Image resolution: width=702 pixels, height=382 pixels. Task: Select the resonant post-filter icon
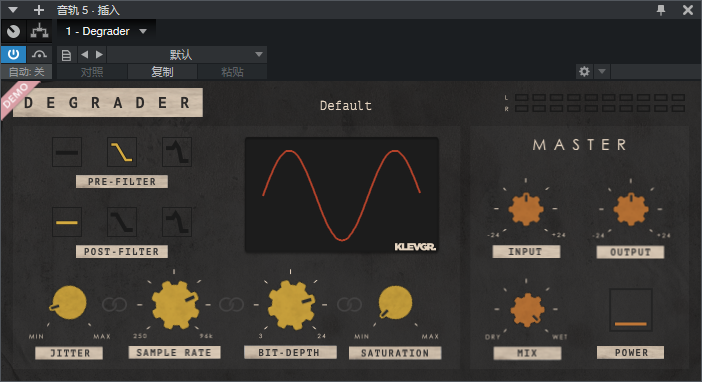click(177, 222)
